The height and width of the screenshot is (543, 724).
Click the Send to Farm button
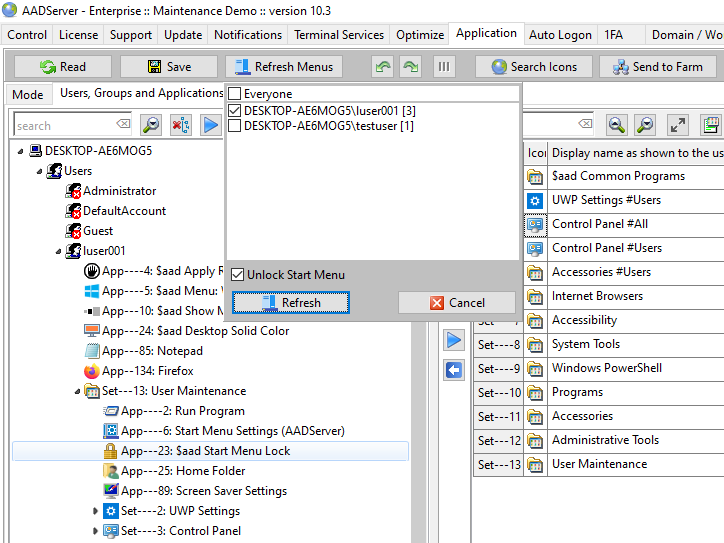[x=657, y=67]
